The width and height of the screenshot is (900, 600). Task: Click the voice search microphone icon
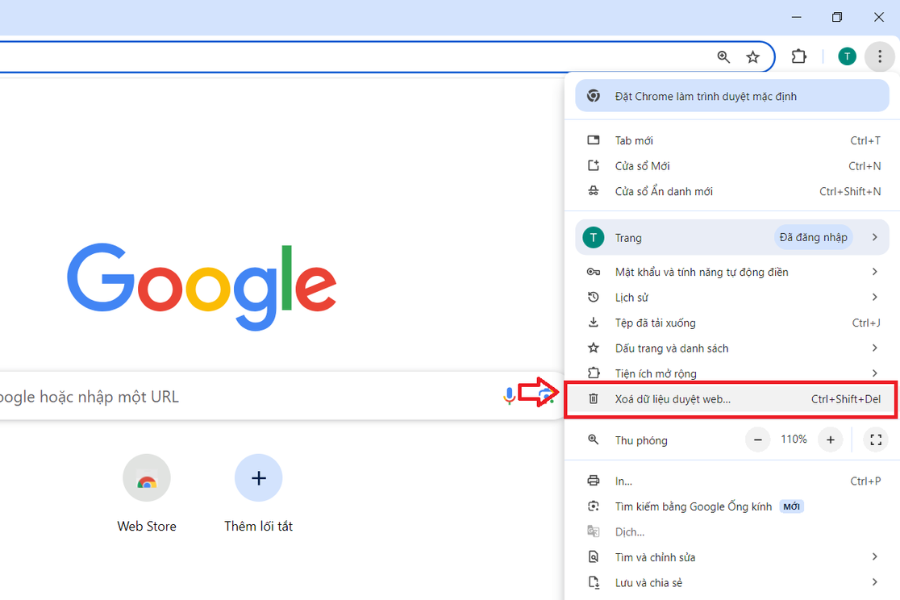(510, 396)
